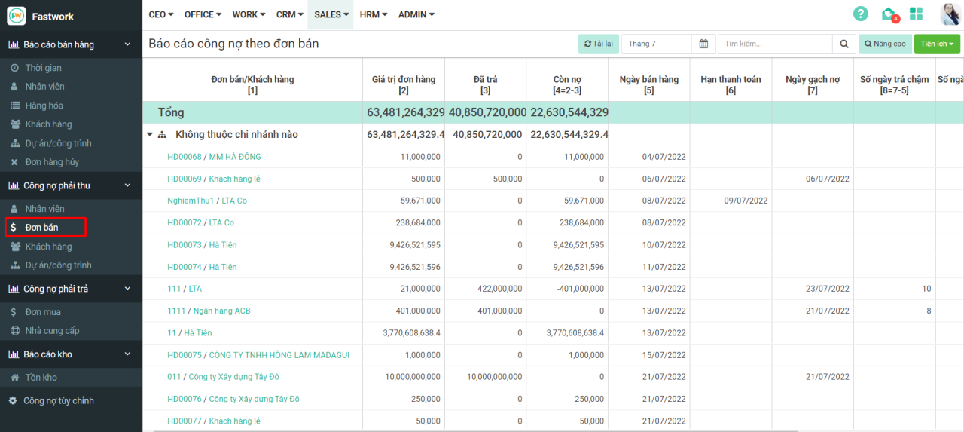Click the Tải lại reload button
The height and width of the screenshot is (432, 964).
[x=597, y=44]
